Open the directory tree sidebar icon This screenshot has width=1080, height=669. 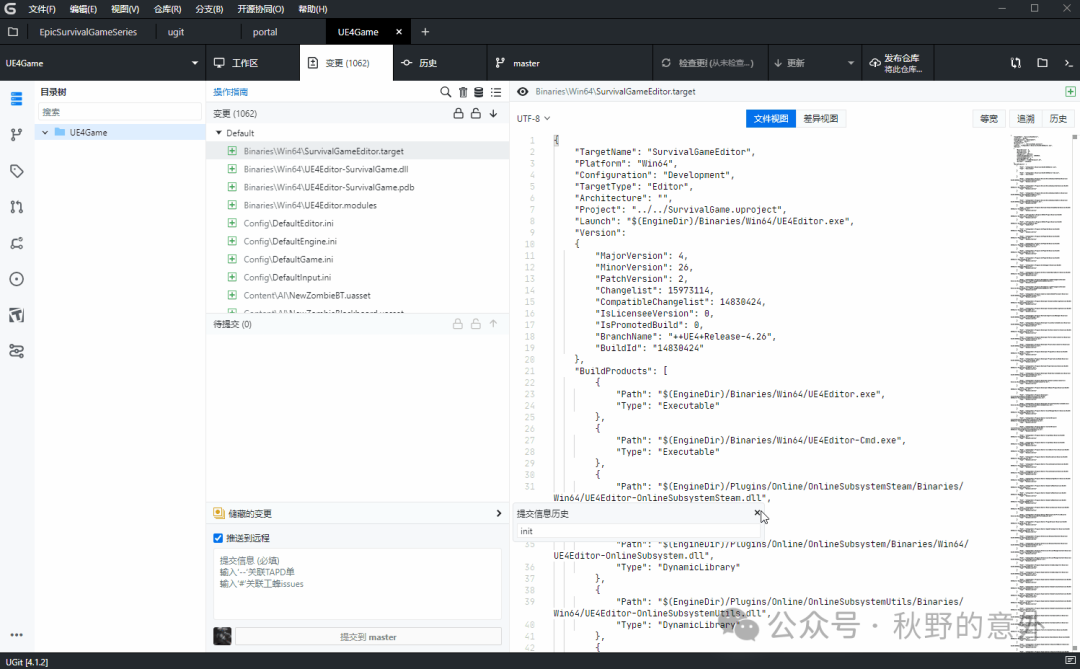pyautogui.click(x=17, y=99)
